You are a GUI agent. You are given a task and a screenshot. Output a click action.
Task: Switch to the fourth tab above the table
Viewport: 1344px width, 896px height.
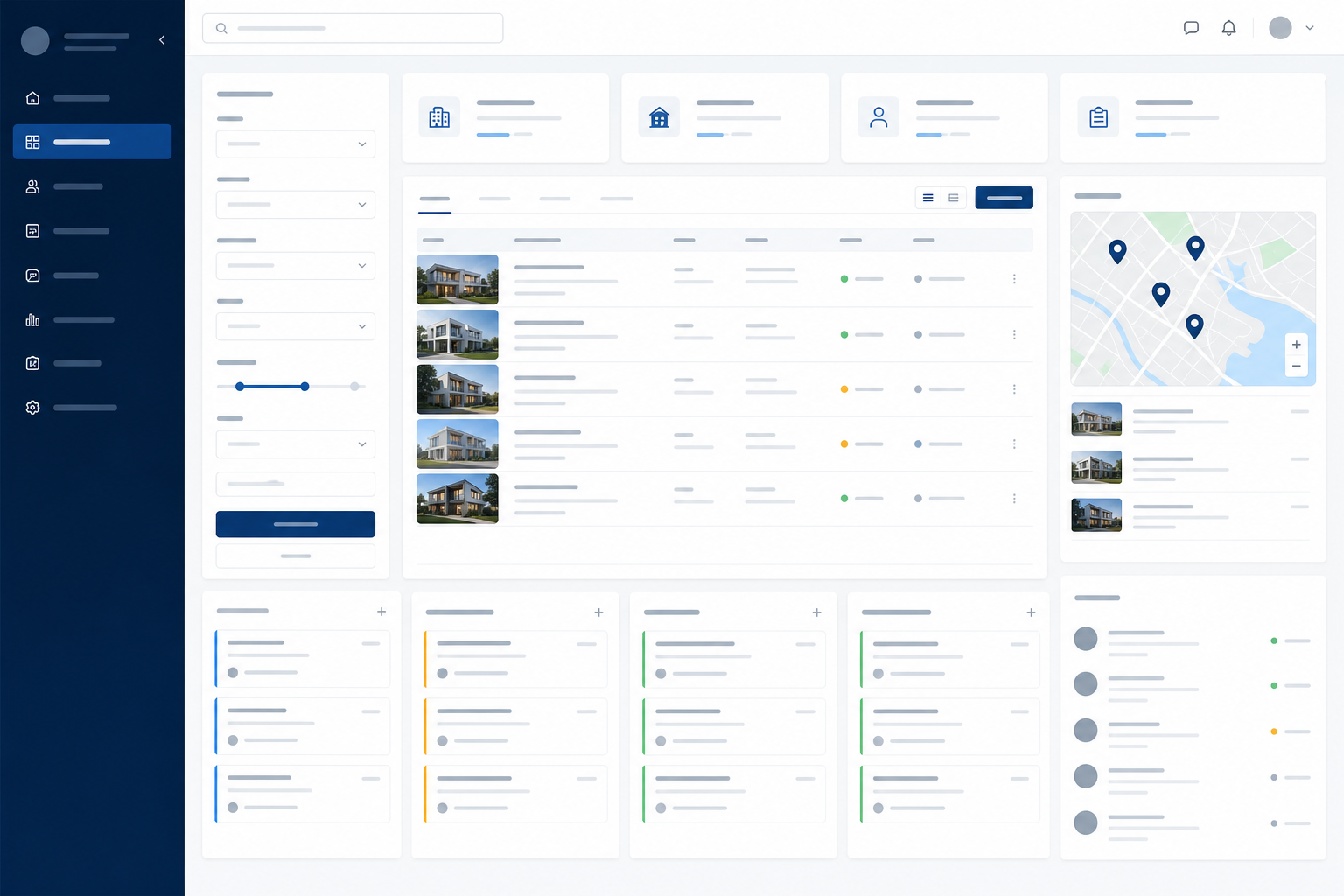point(617,199)
